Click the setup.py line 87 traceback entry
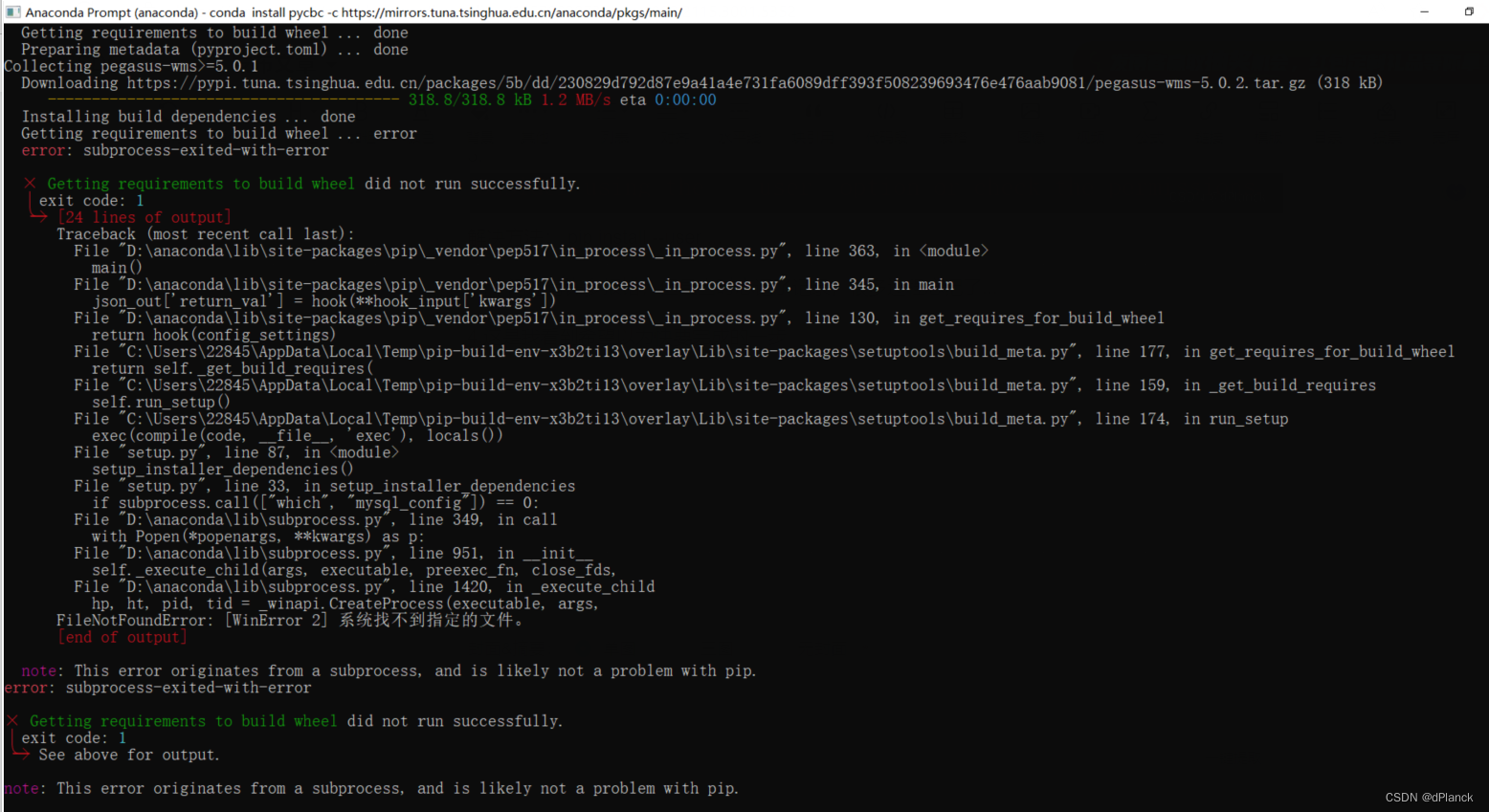The width and height of the screenshot is (1489, 812). coord(239,451)
